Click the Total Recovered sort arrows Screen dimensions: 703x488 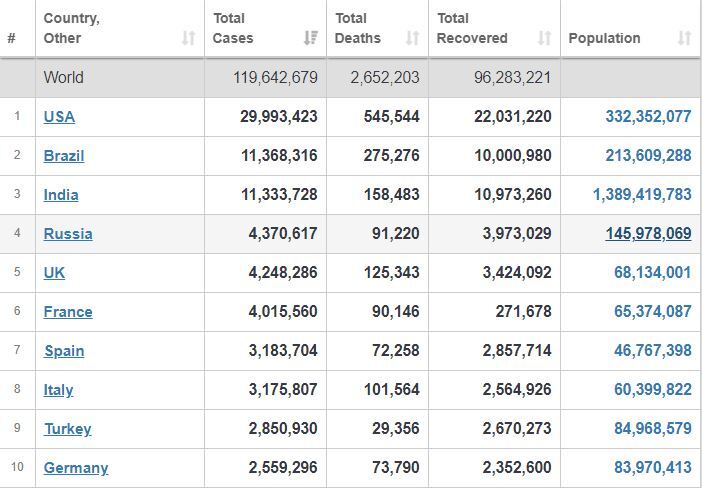pos(544,38)
